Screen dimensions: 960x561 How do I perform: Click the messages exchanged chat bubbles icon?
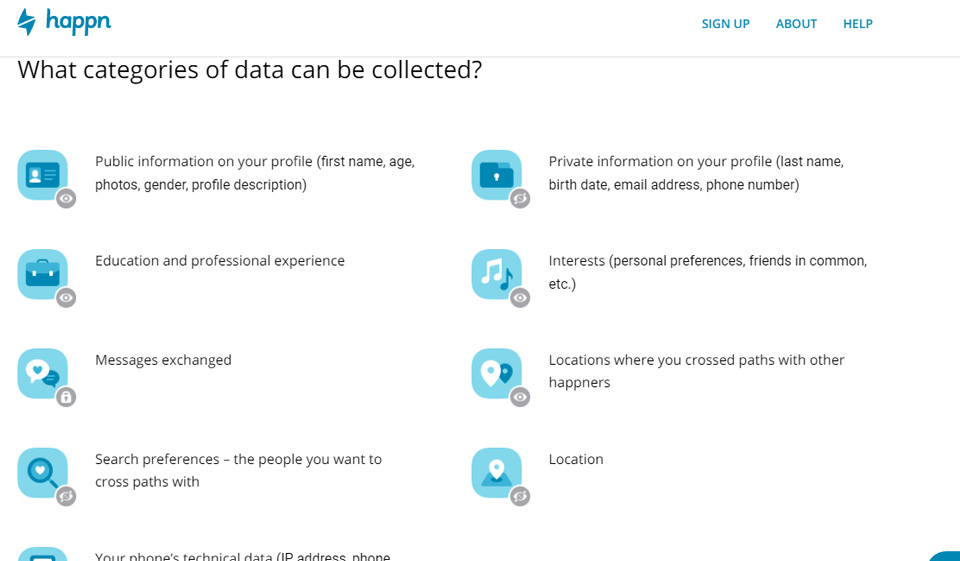42,373
